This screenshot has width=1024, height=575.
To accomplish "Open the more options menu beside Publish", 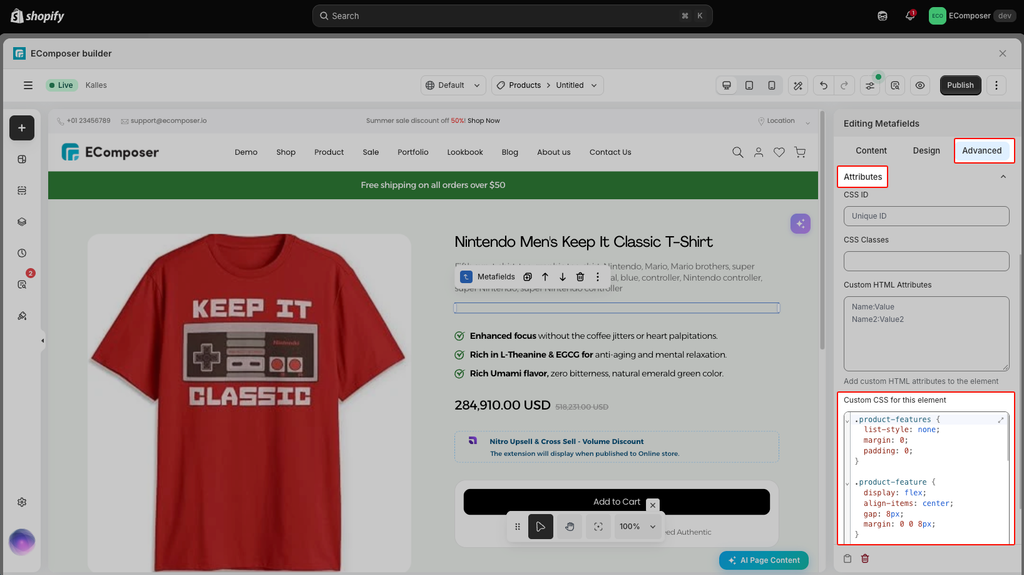I will tap(996, 85).
